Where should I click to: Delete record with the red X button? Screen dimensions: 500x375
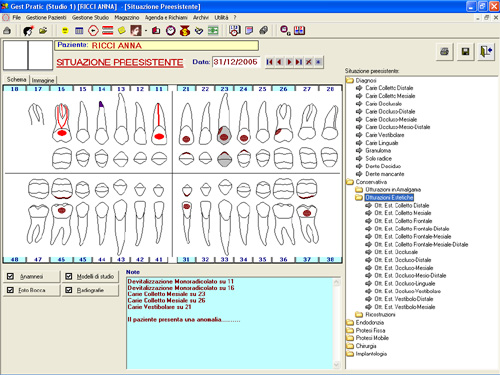tap(309, 62)
